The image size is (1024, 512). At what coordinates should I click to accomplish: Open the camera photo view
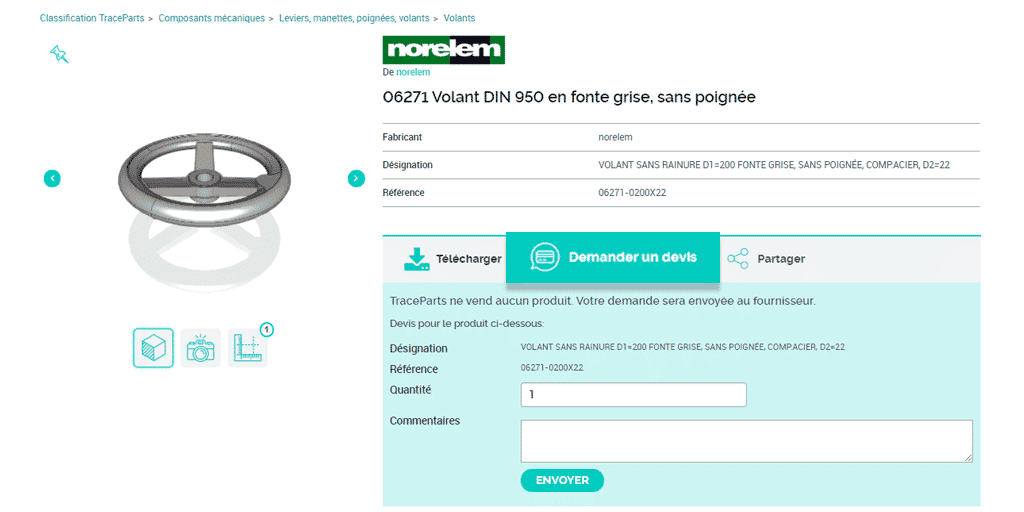pos(201,348)
